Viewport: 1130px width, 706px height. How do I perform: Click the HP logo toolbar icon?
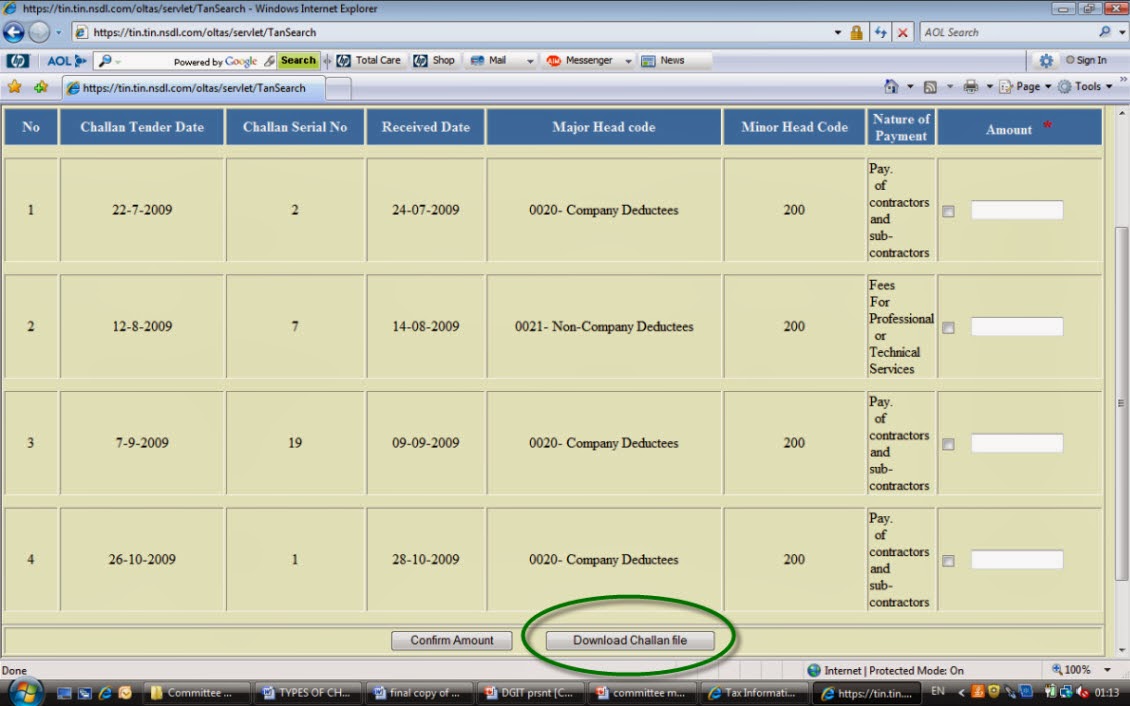[17, 61]
